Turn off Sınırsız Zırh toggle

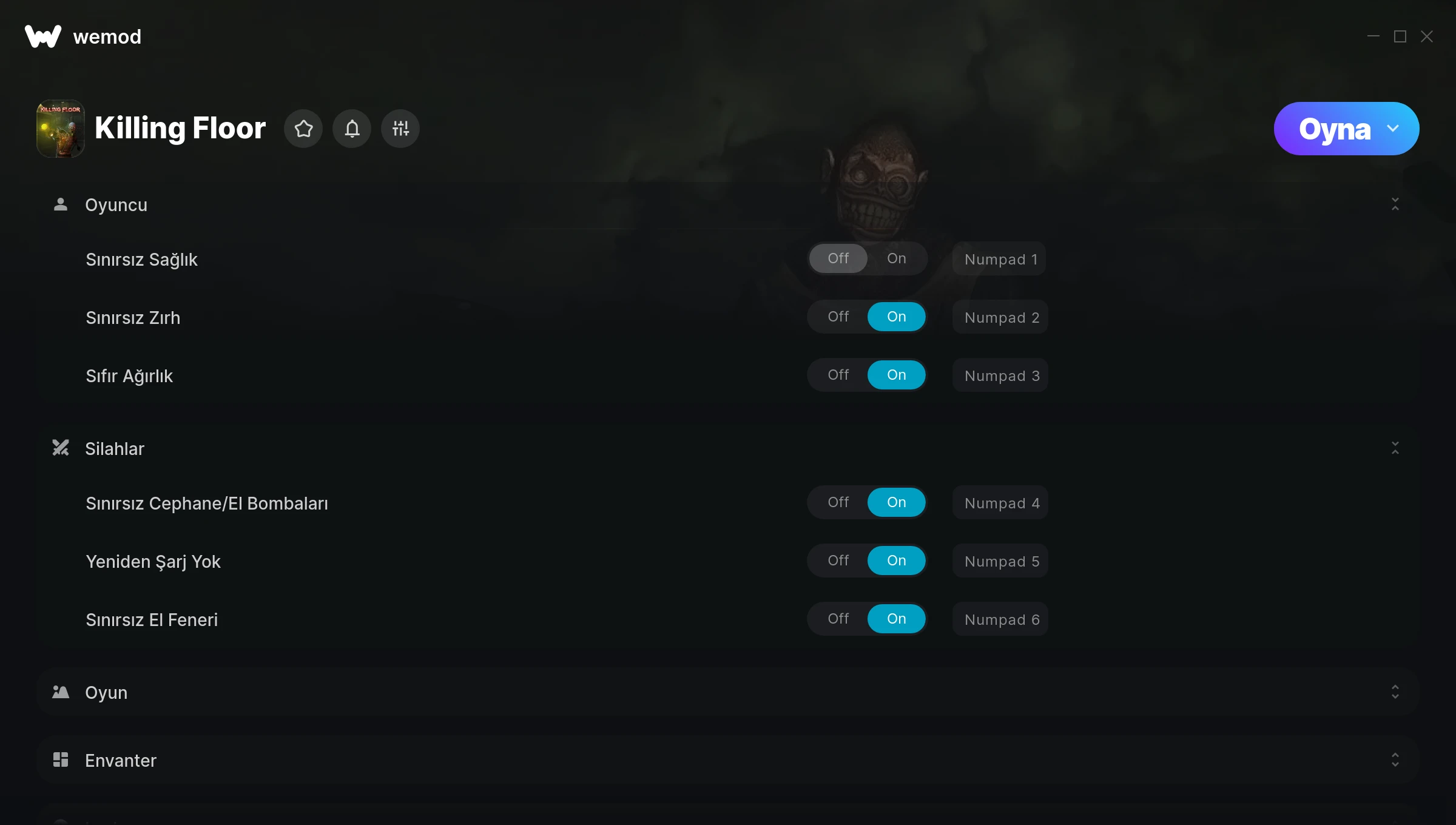pyautogui.click(x=838, y=317)
